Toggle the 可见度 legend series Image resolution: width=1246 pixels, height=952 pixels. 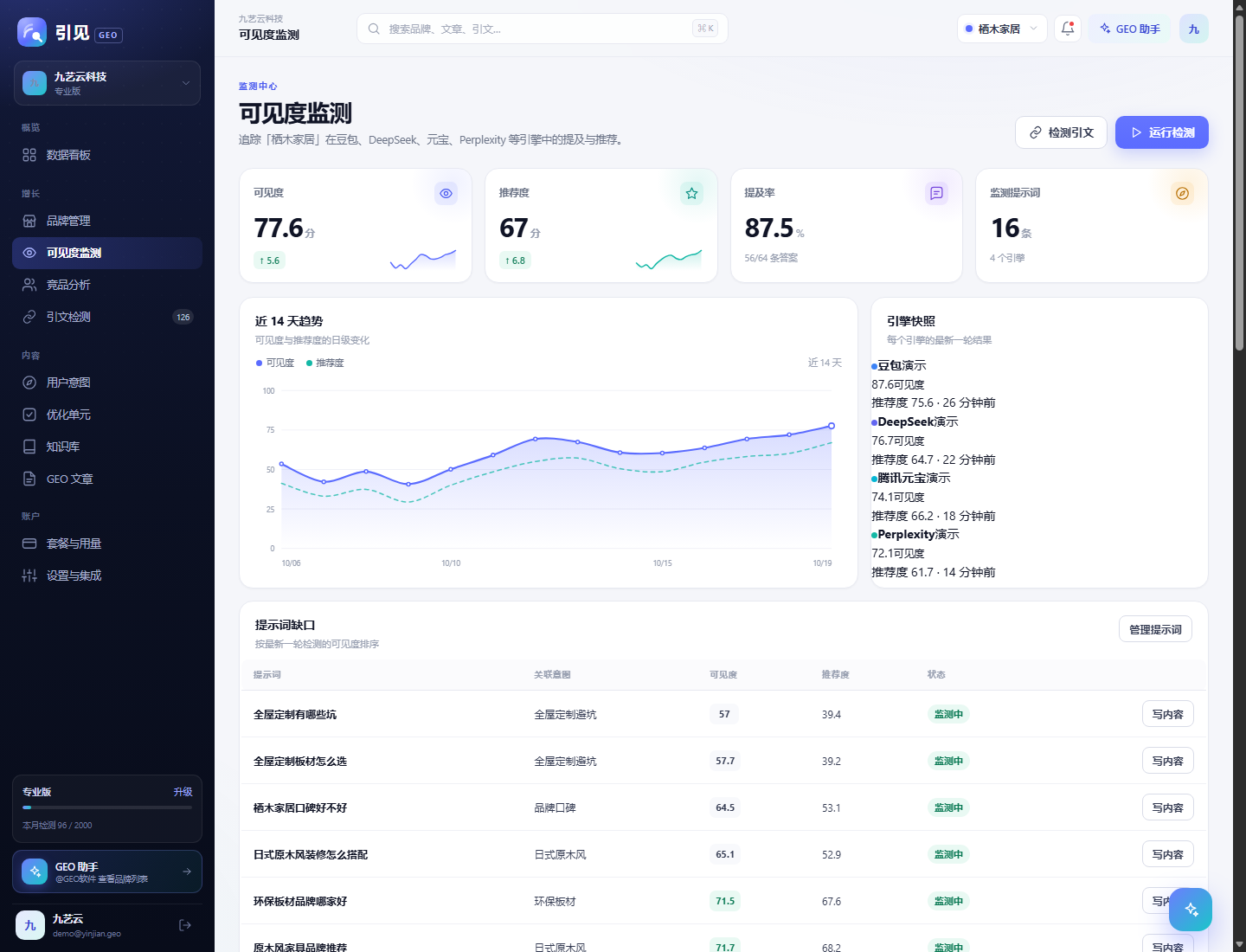click(x=275, y=363)
